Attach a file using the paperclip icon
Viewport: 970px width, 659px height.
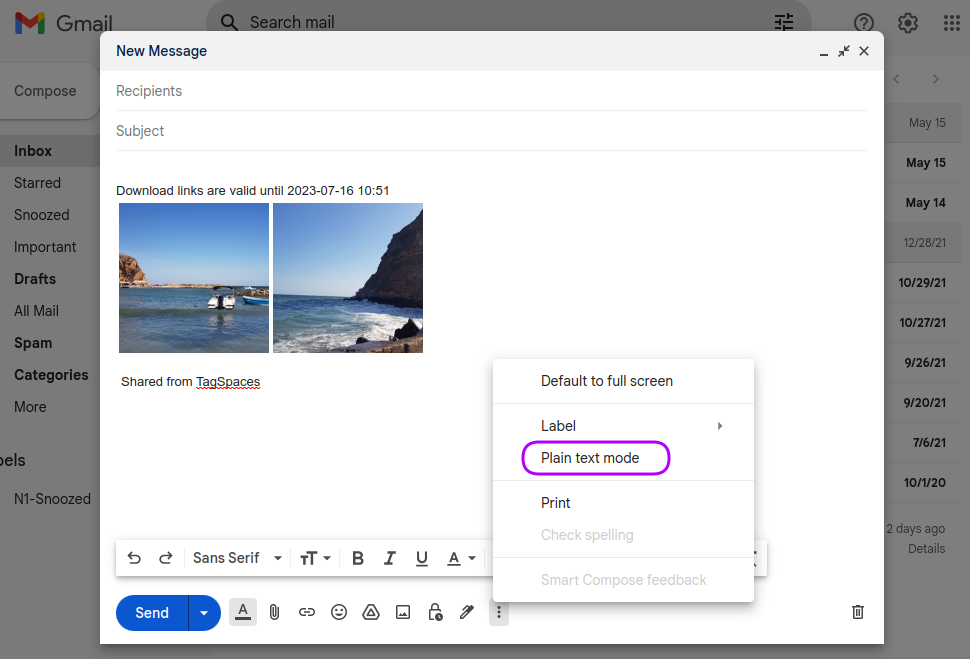(274, 612)
